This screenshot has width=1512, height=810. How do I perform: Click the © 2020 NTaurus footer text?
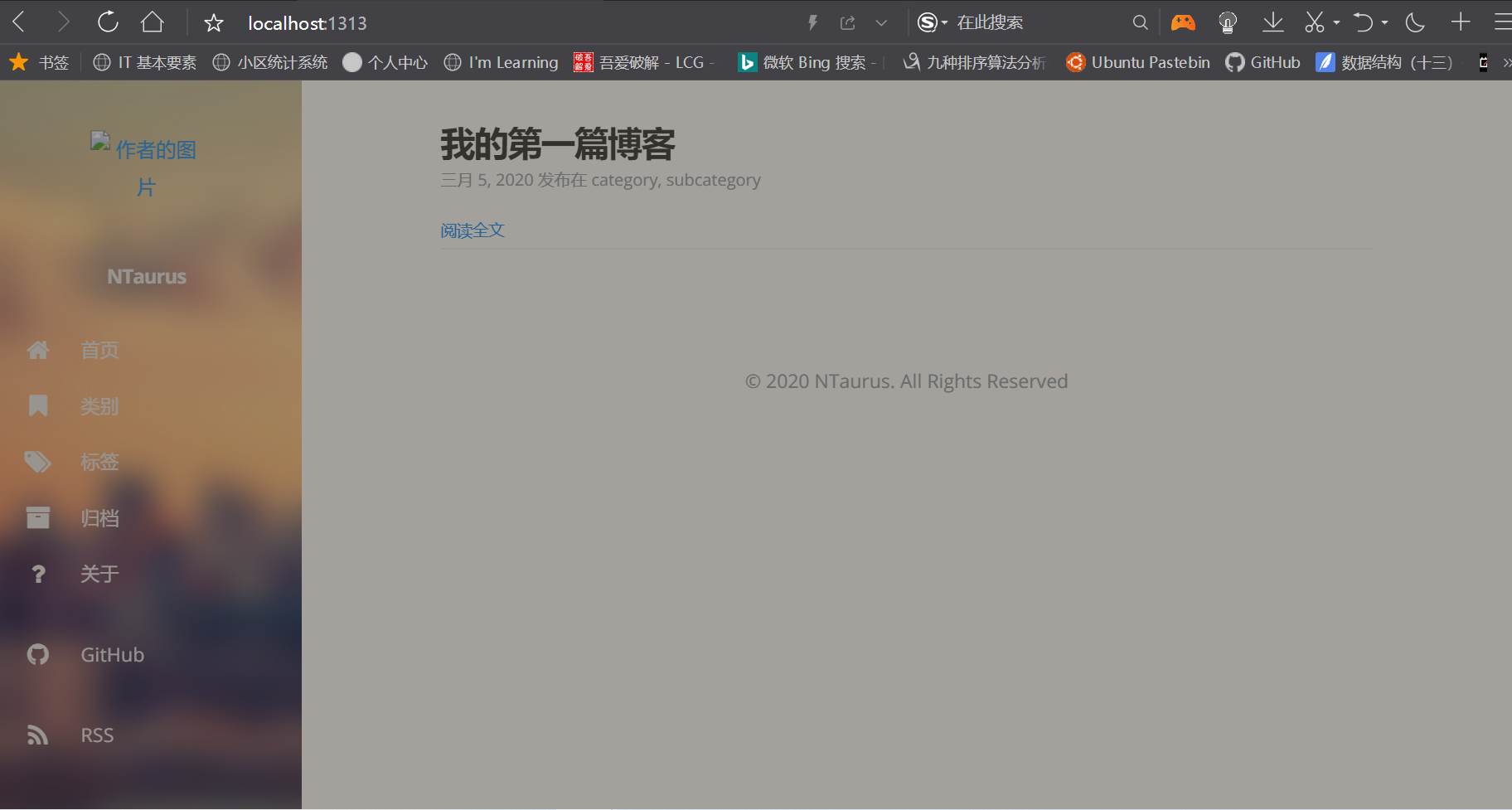click(906, 381)
